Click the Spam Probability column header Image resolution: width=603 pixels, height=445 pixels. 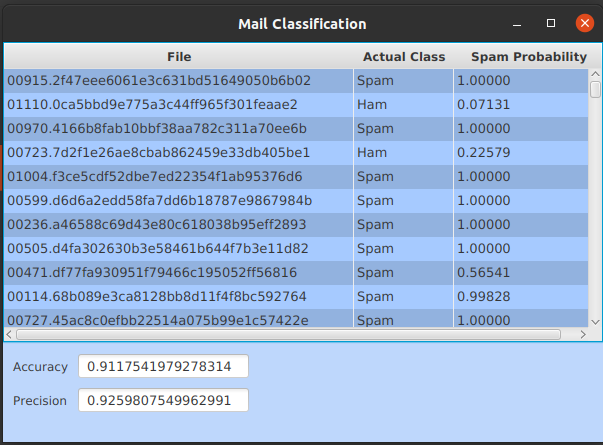tap(520, 57)
